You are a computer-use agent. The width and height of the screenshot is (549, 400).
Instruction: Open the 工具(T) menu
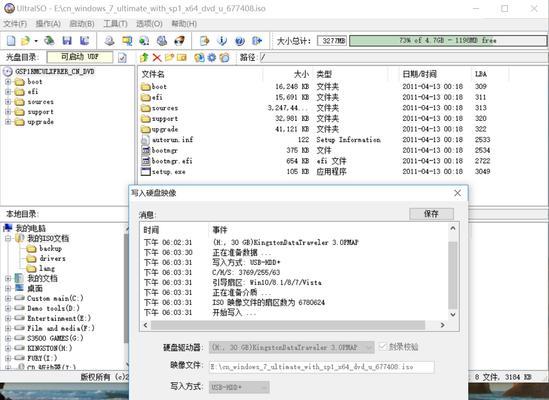click(115, 24)
